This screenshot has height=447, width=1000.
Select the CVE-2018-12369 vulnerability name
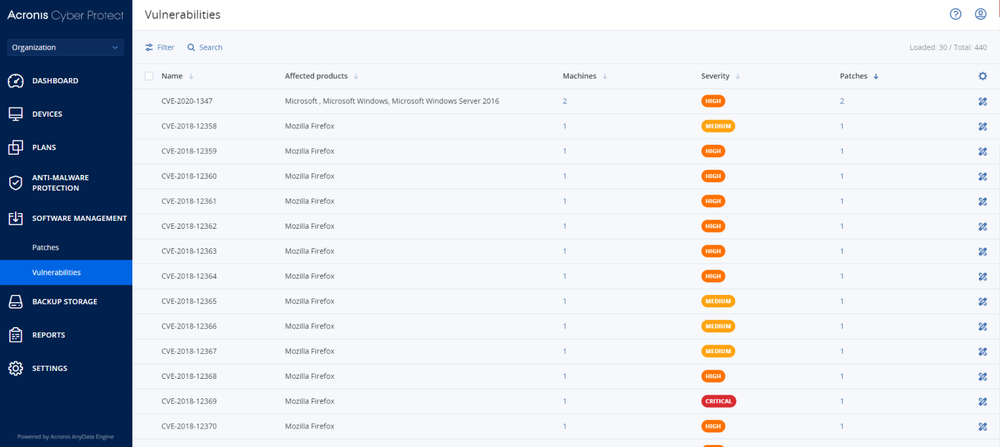point(189,401)
